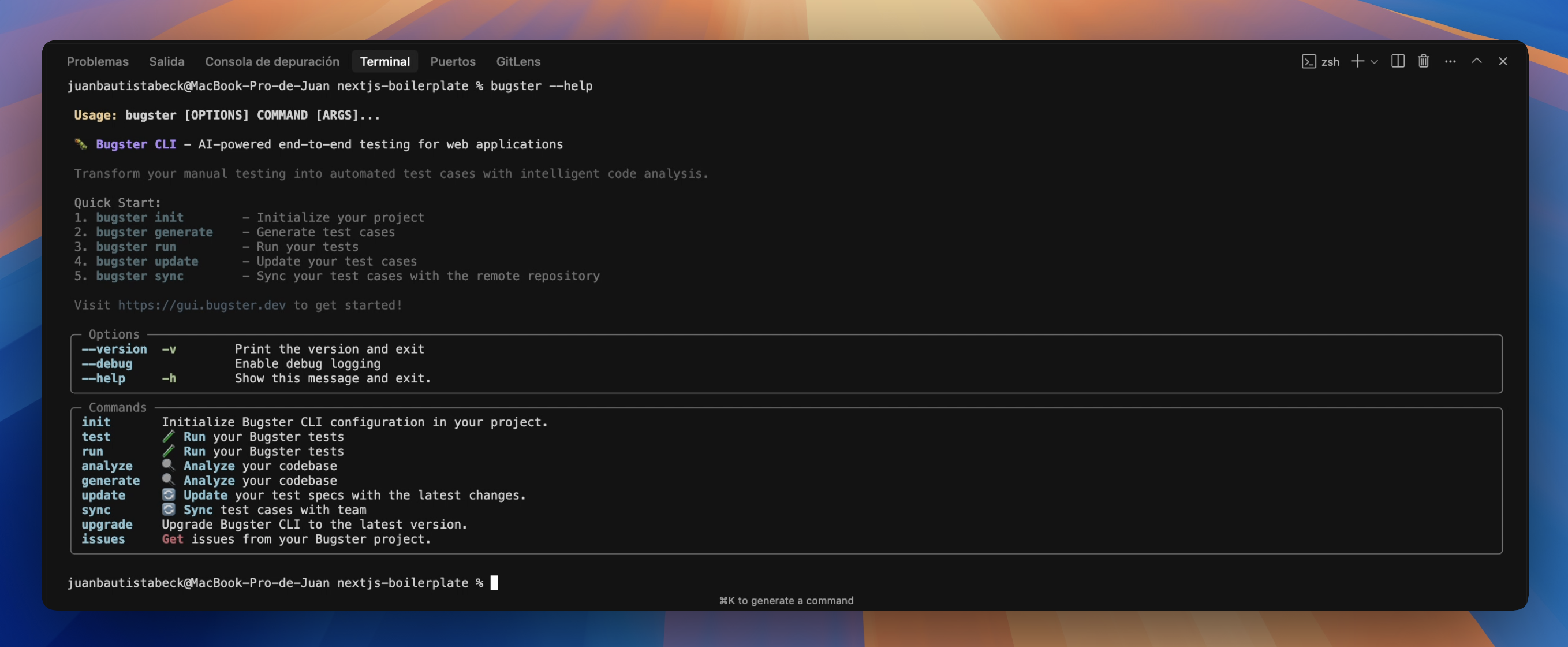Create a new terminal with plus icon
1568x647 pixels.
(1357, 61)
